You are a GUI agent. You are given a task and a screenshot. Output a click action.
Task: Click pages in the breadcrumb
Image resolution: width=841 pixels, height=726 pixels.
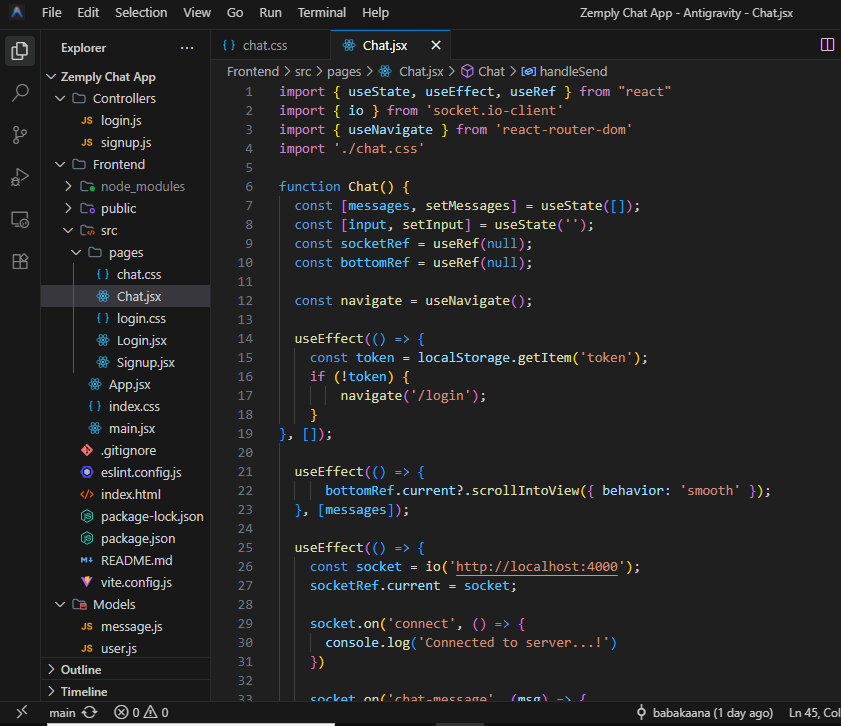click(344, 71)
